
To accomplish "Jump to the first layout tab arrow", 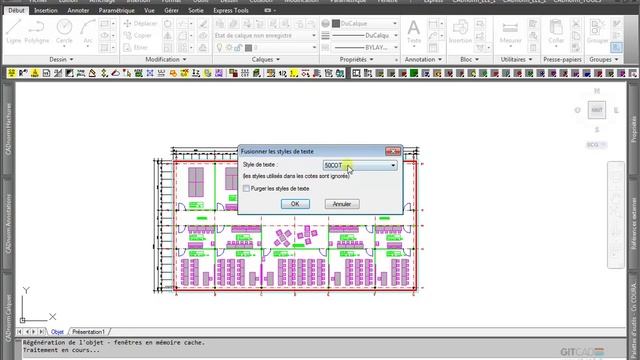I will (20, 332).
